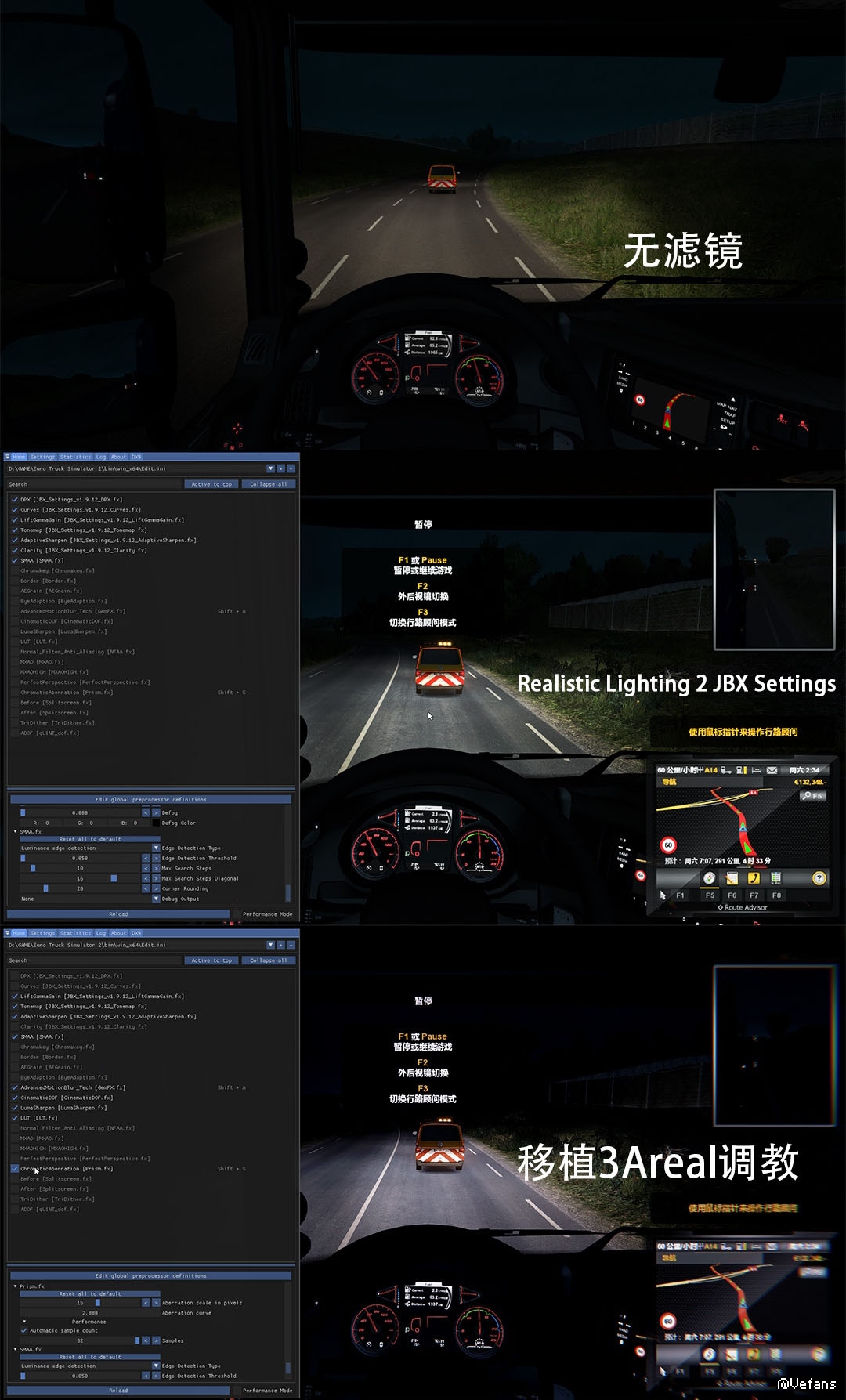Screen dimensions: 846x1400
Task: Click the magnifier F5 zoom icon on Route Advisor
Action: coord(812,795)
